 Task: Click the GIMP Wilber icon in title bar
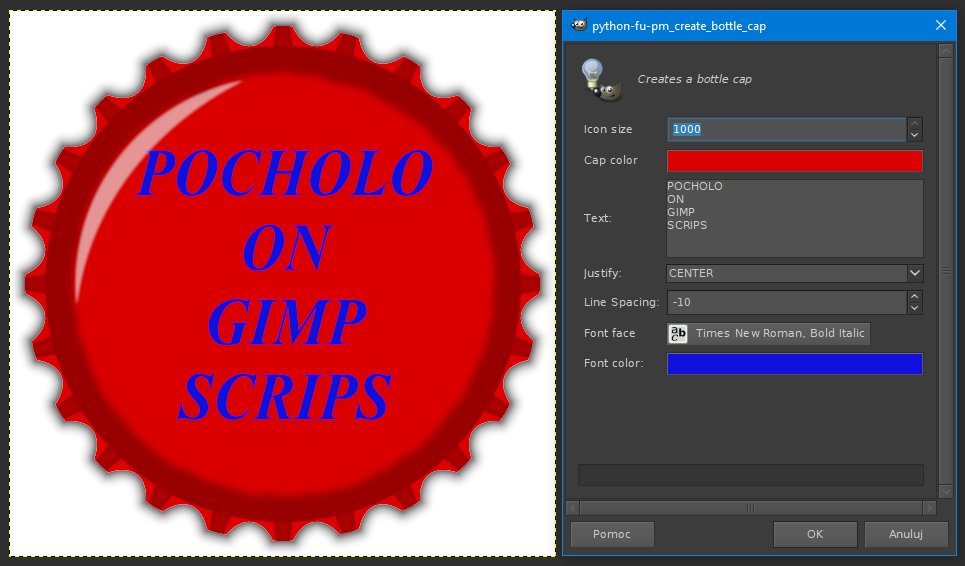tap(579, 25)
